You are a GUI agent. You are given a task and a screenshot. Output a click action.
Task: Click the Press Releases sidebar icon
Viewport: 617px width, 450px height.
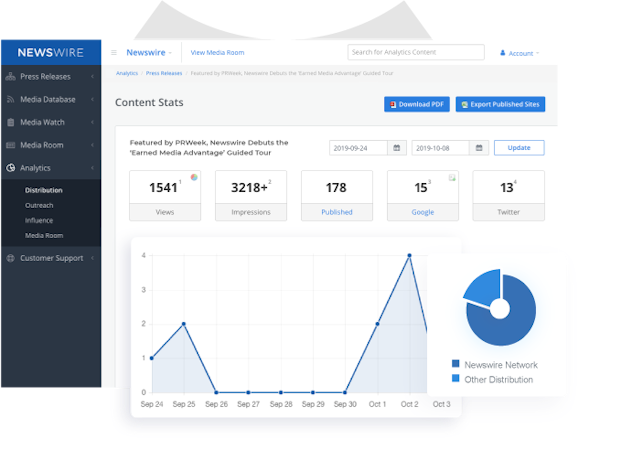pyautogui.click(x=11, y=77)
